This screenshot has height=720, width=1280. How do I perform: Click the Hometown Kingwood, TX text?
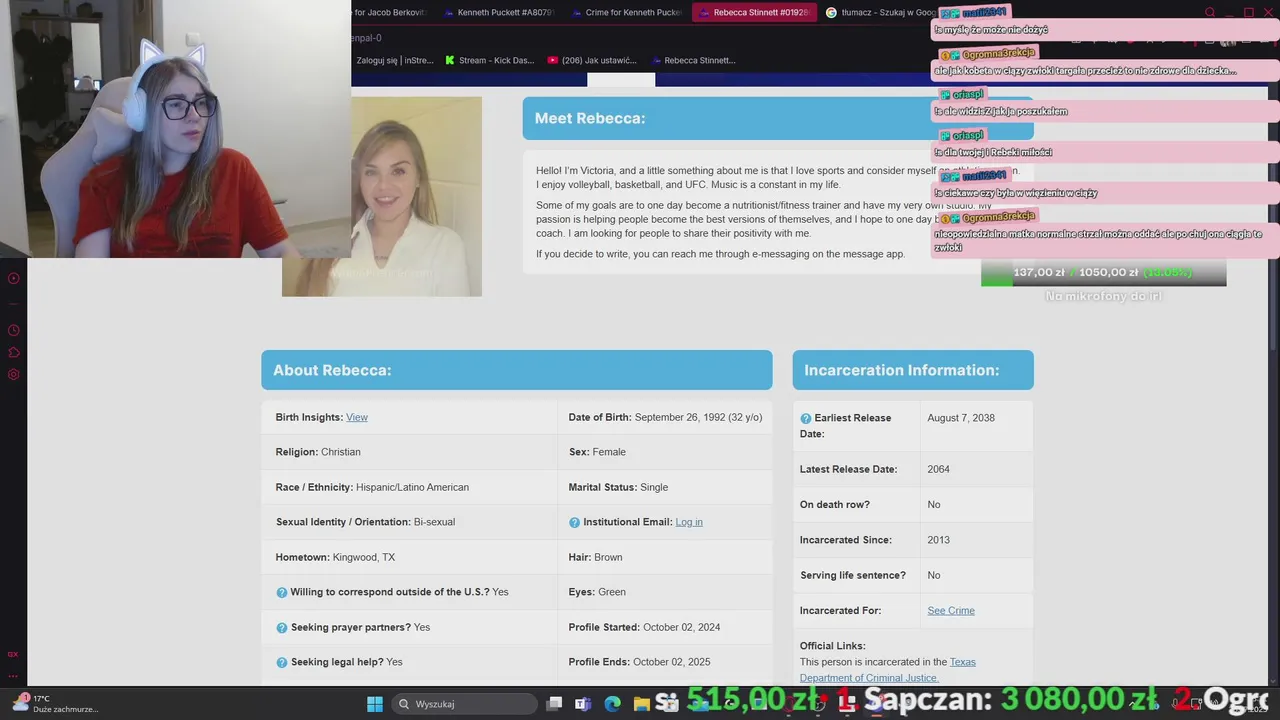pyautogui.click(x=335, y=557)
